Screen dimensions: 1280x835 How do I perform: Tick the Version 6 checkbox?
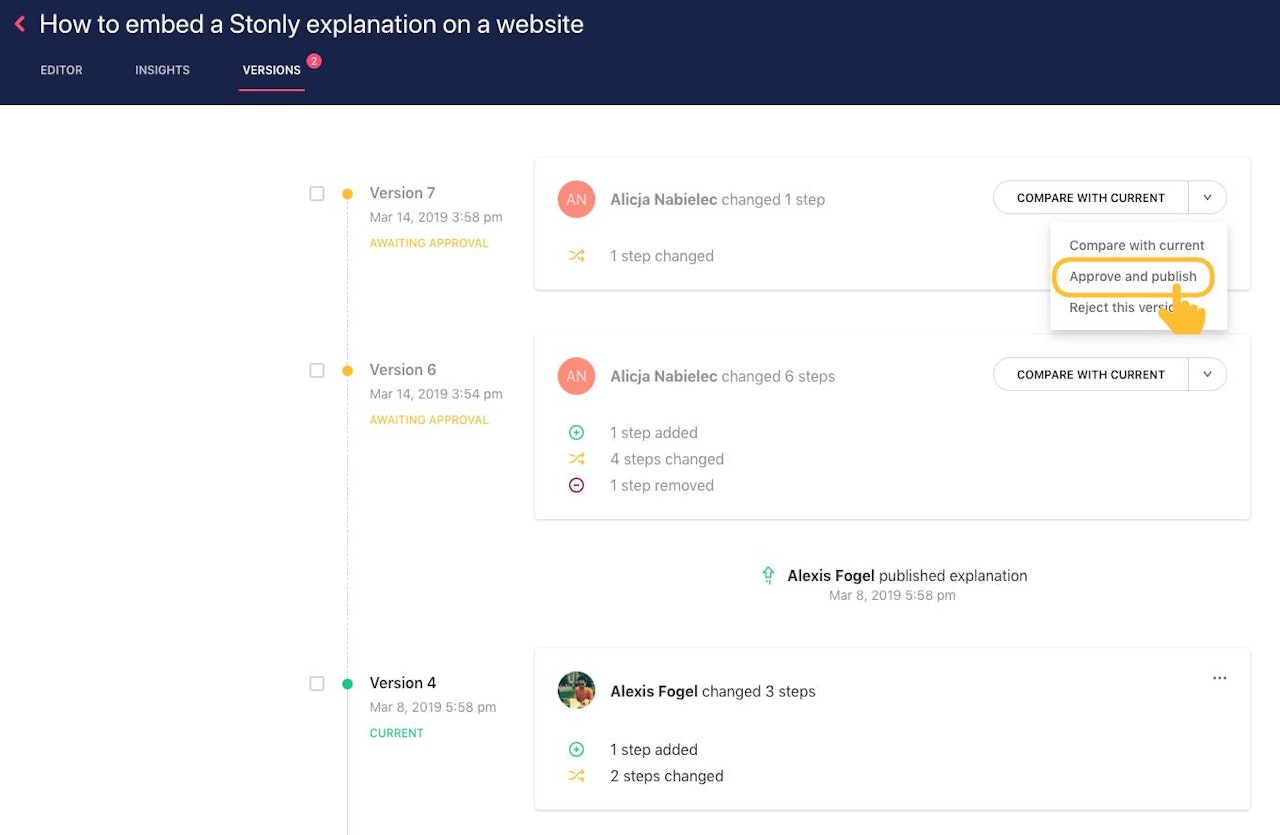click(317, 371)
